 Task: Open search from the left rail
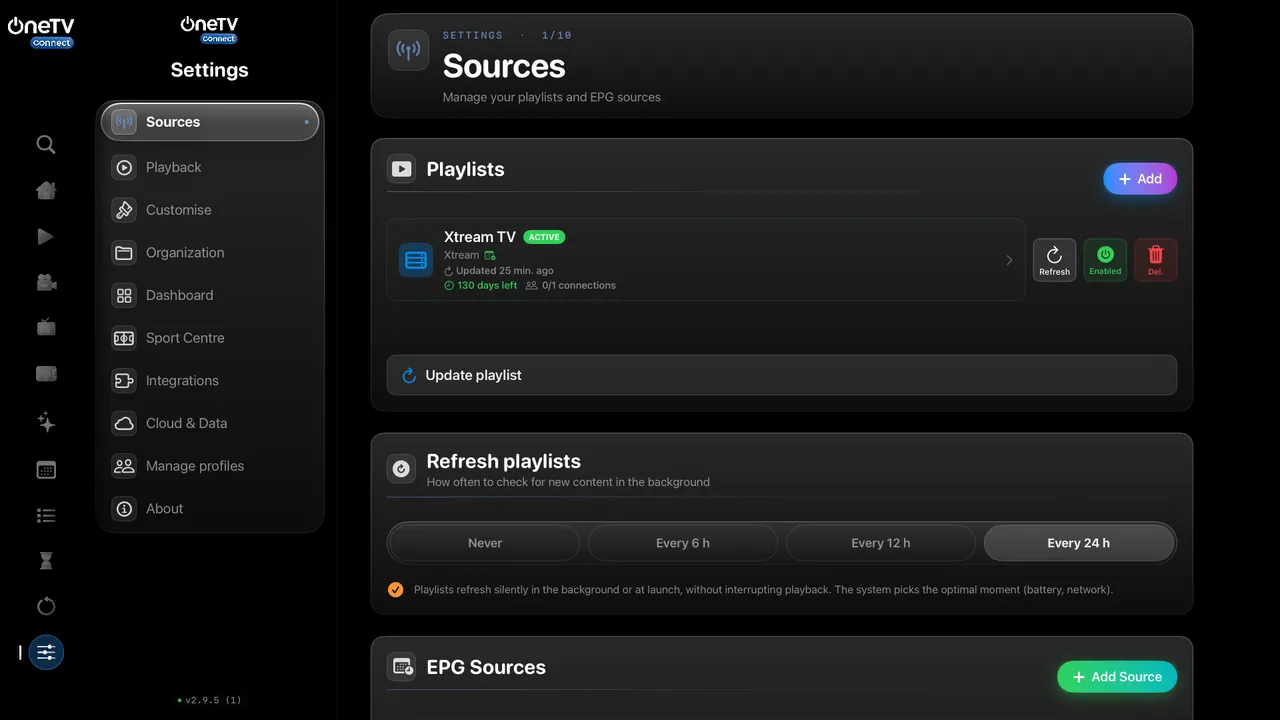pos(46,145)
